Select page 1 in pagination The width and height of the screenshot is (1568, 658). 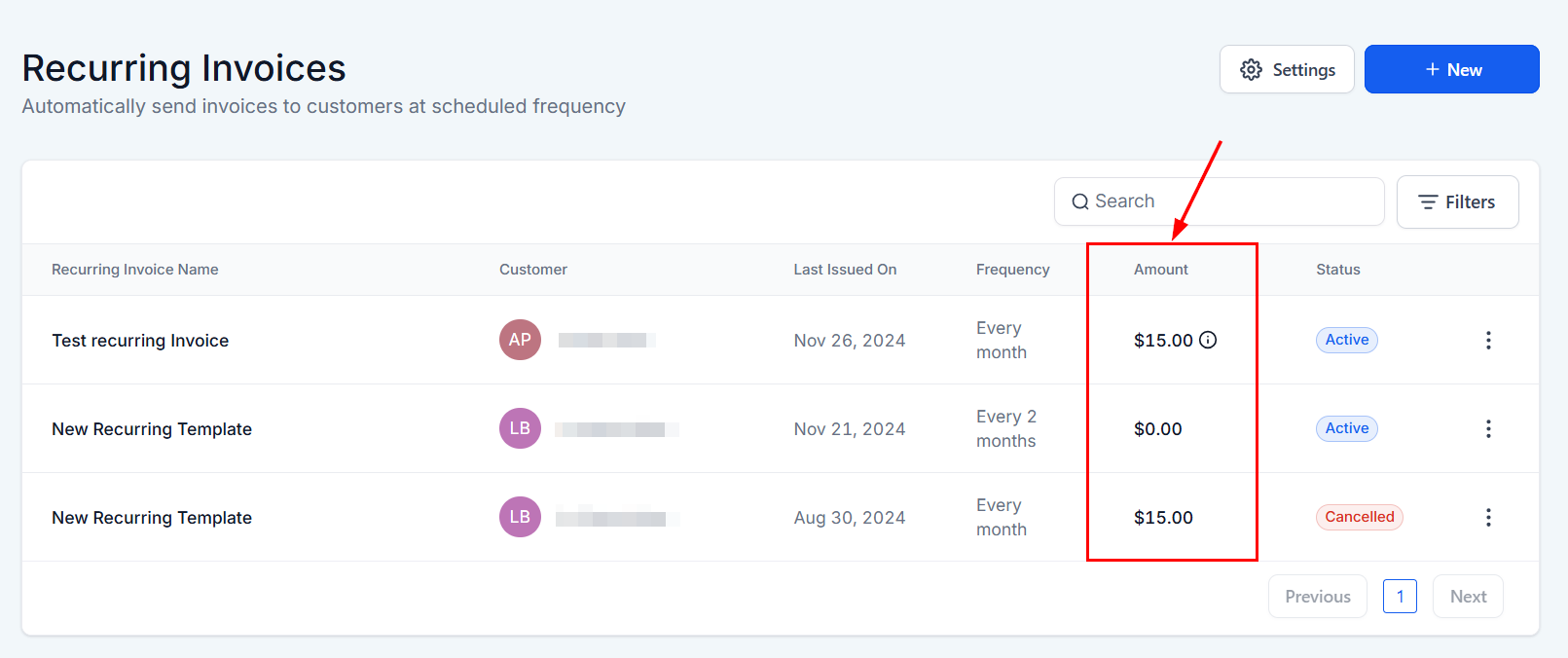[x=1400, y=597]
